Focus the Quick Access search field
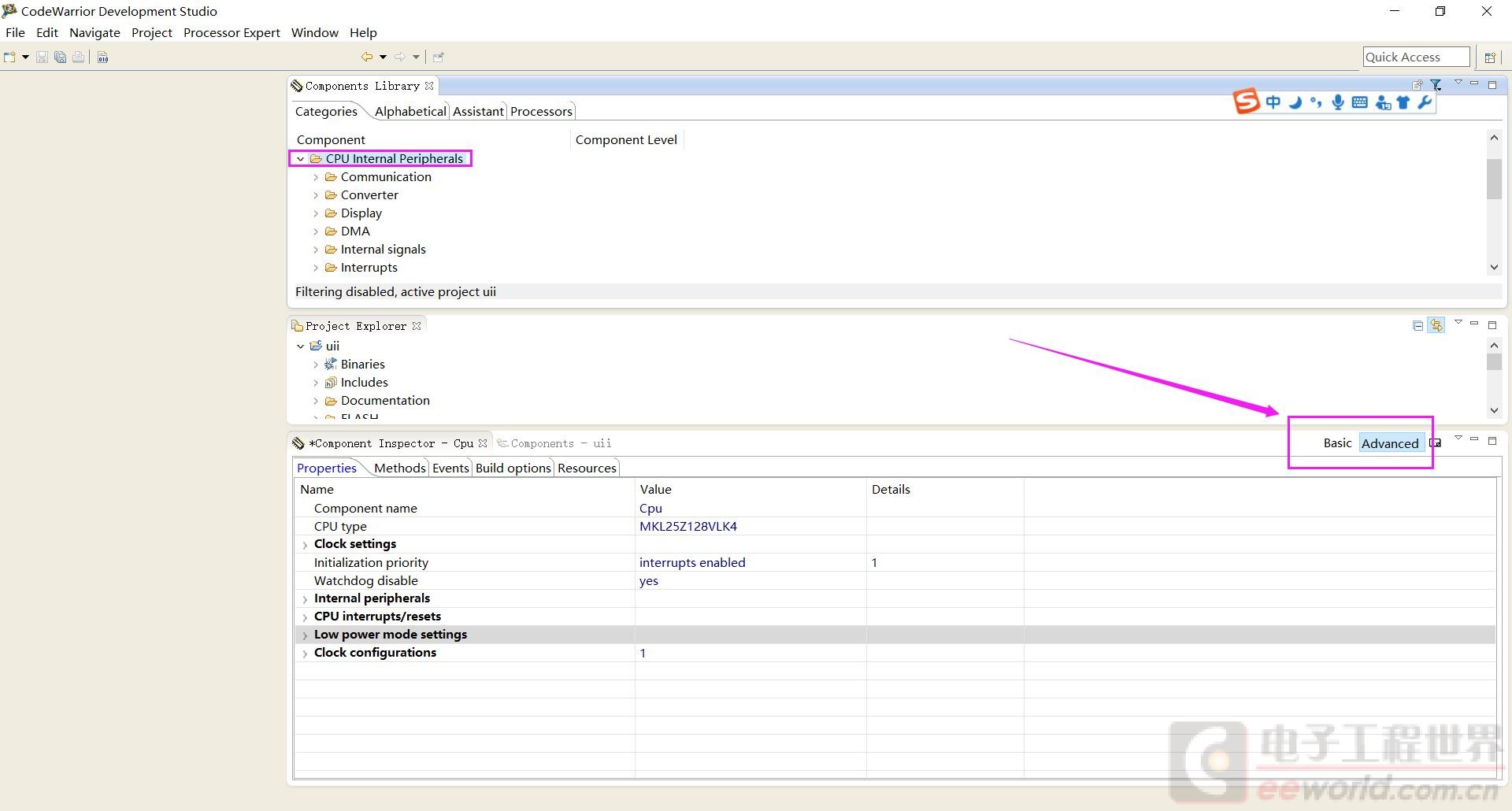The image size is (1512, 811). (x=1417, y=57)
